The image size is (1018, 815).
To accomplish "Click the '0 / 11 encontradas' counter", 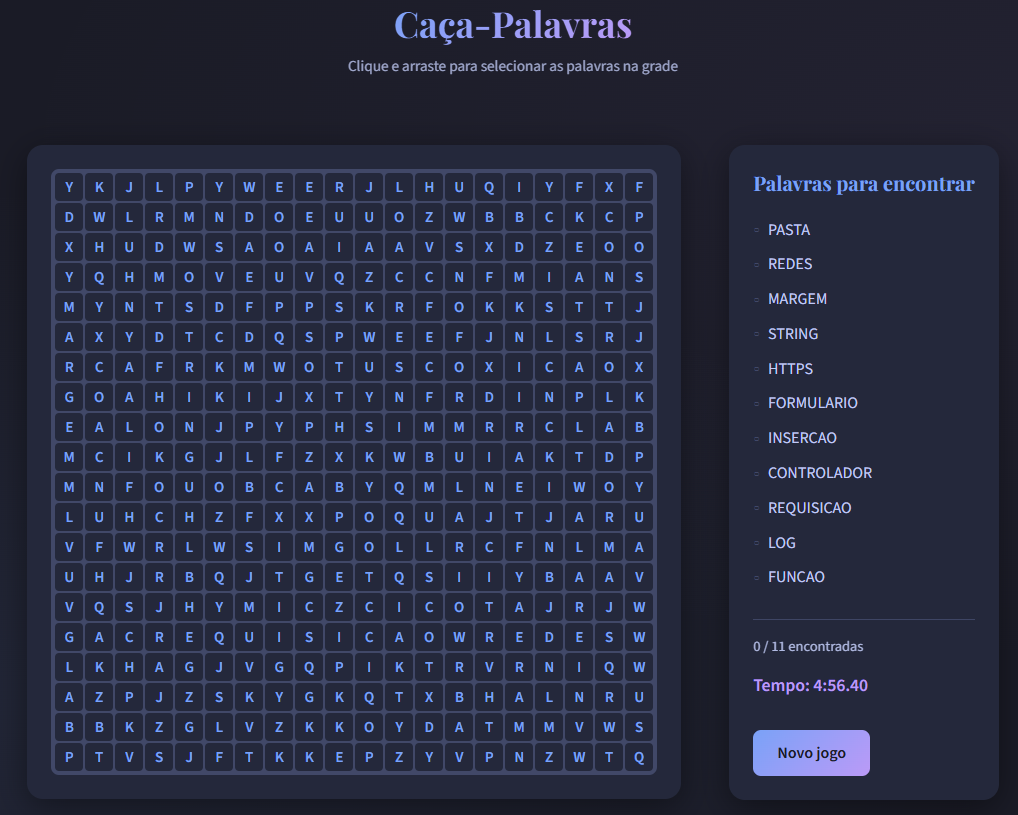I will (x=808, y=647).
